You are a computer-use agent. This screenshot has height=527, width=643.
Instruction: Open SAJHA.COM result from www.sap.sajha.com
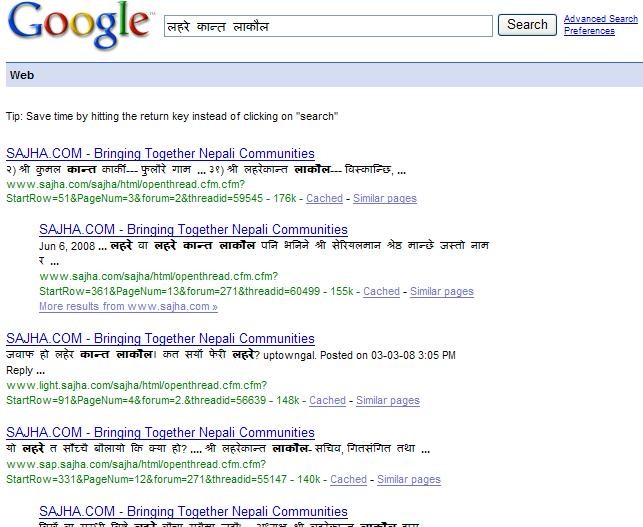click(x=160, y=432)
